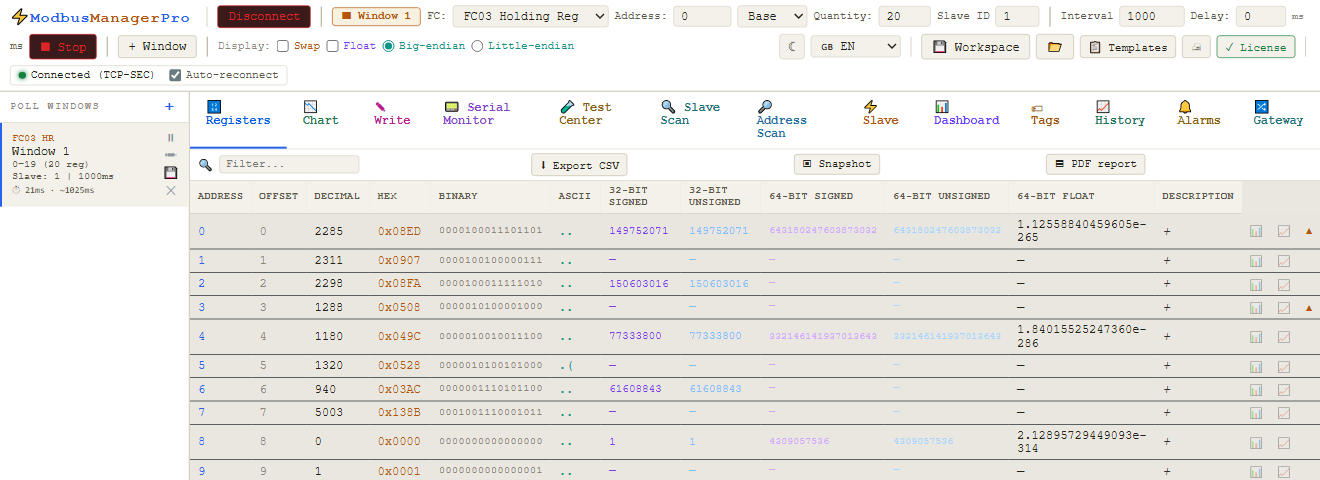Click the Window 1 toolbar button
This screenshot has width=1320, height=480.
click(376, 16)
